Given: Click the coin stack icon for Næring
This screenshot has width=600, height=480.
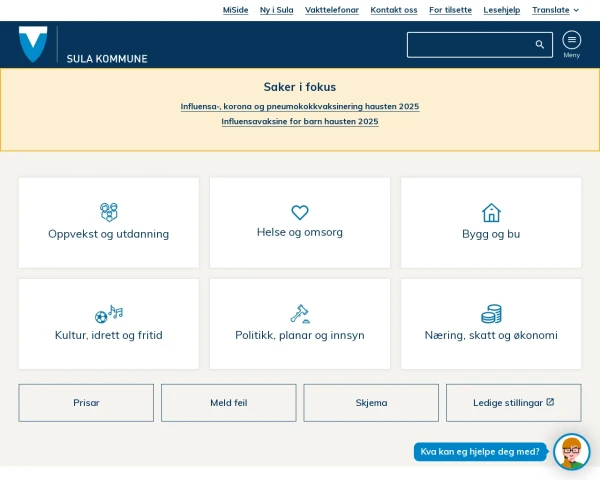Looking at the screenshot, I should (491, 314).
